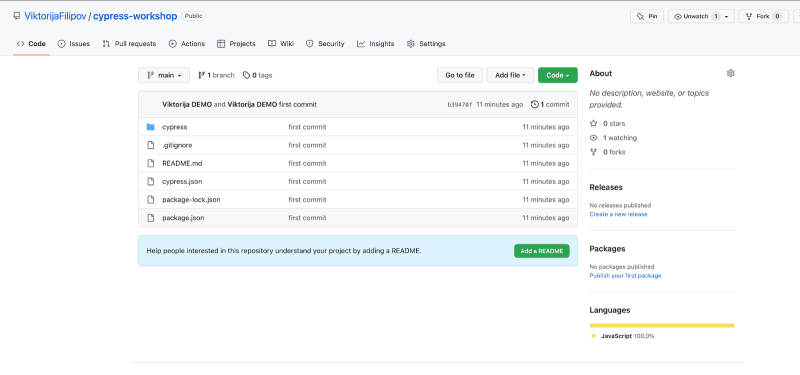Open the Wiki tab
Image resolution: width=800 pixels, height=375 pixels.
tap(281, 44)
